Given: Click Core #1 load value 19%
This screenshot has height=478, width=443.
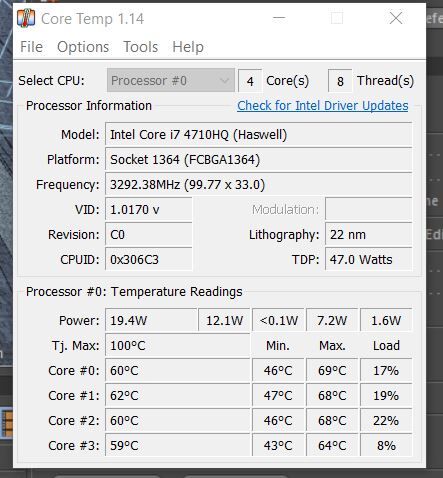Looking at the screenshot, I should tap(386, 395).
